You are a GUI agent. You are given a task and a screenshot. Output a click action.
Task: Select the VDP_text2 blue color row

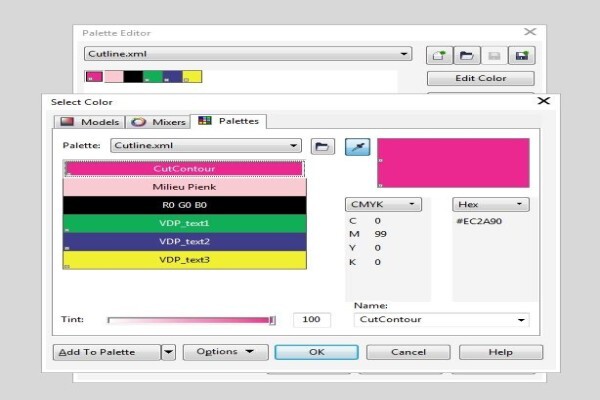184,242
